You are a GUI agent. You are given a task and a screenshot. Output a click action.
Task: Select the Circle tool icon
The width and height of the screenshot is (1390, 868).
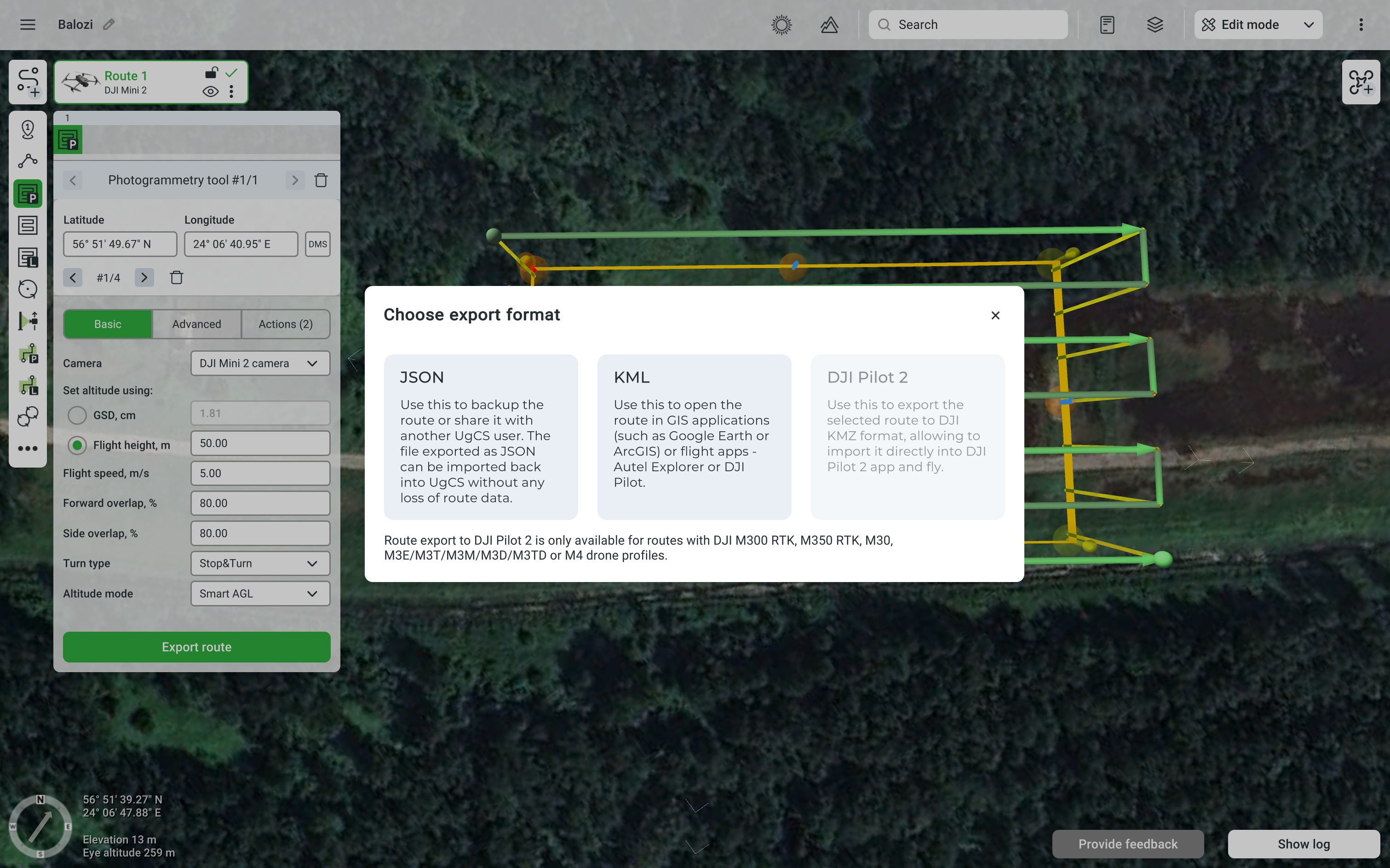point(28,289)
